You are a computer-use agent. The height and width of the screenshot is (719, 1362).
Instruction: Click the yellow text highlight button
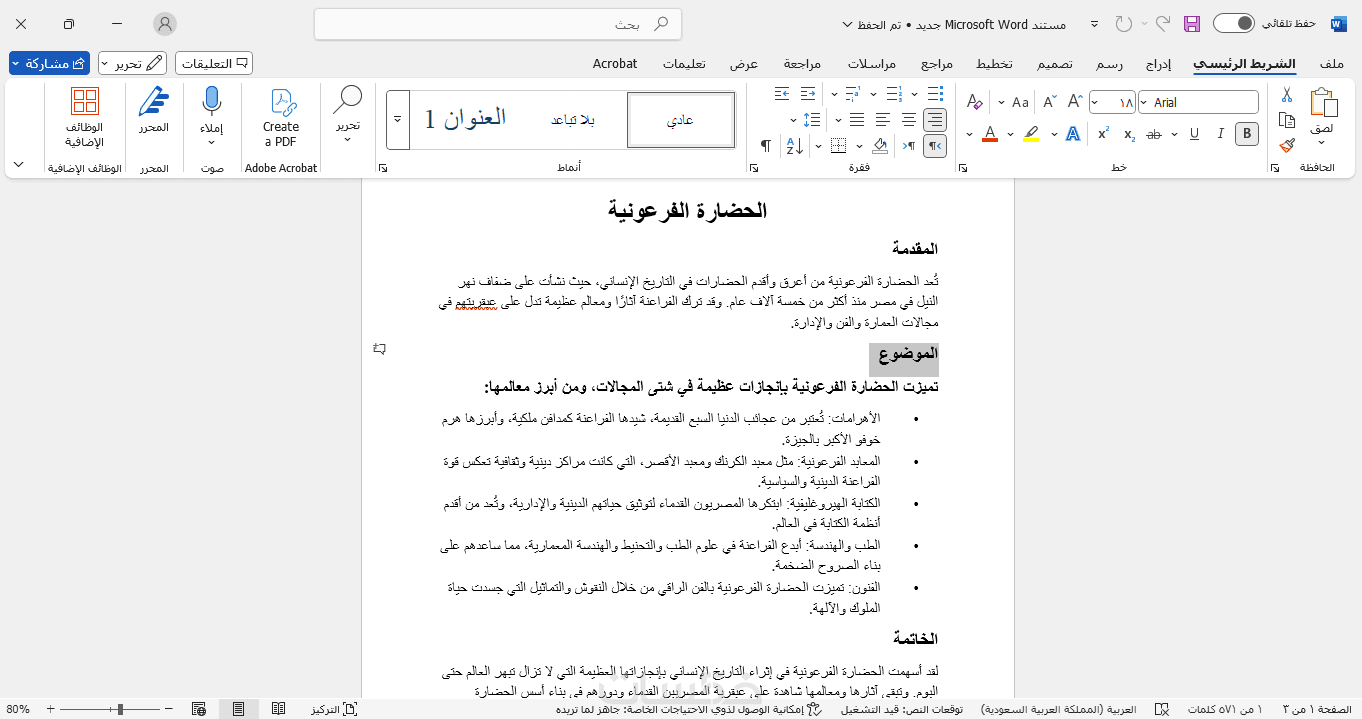pyautogui.click(x=1031, y=134)
